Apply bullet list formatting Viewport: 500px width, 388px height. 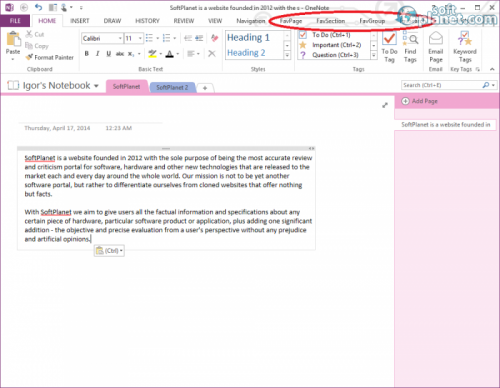coord(149,38)
